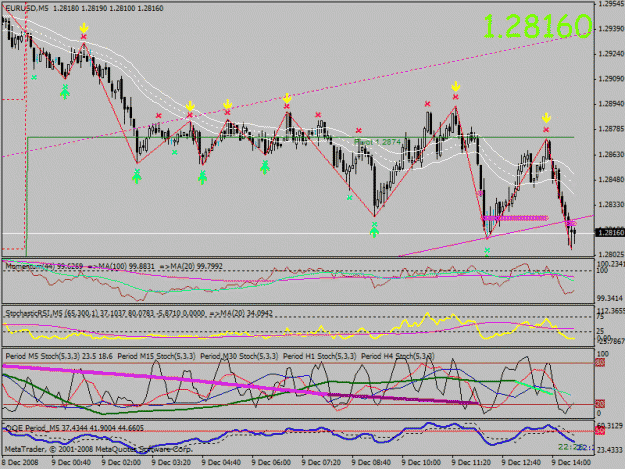Click the 1.29390 price axis label
The image size is (625, 469).
pyautogui.click(x=611, y=29)
